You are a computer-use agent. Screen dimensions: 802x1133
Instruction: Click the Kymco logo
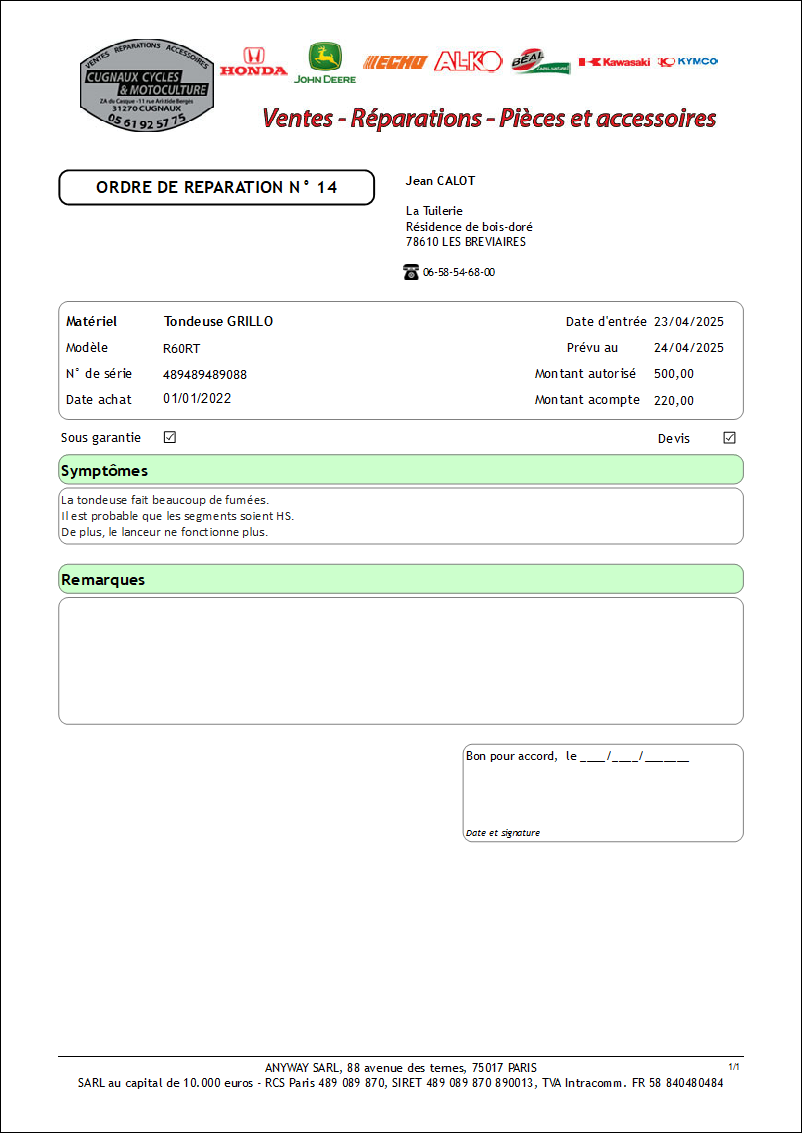tap(688, 62)
